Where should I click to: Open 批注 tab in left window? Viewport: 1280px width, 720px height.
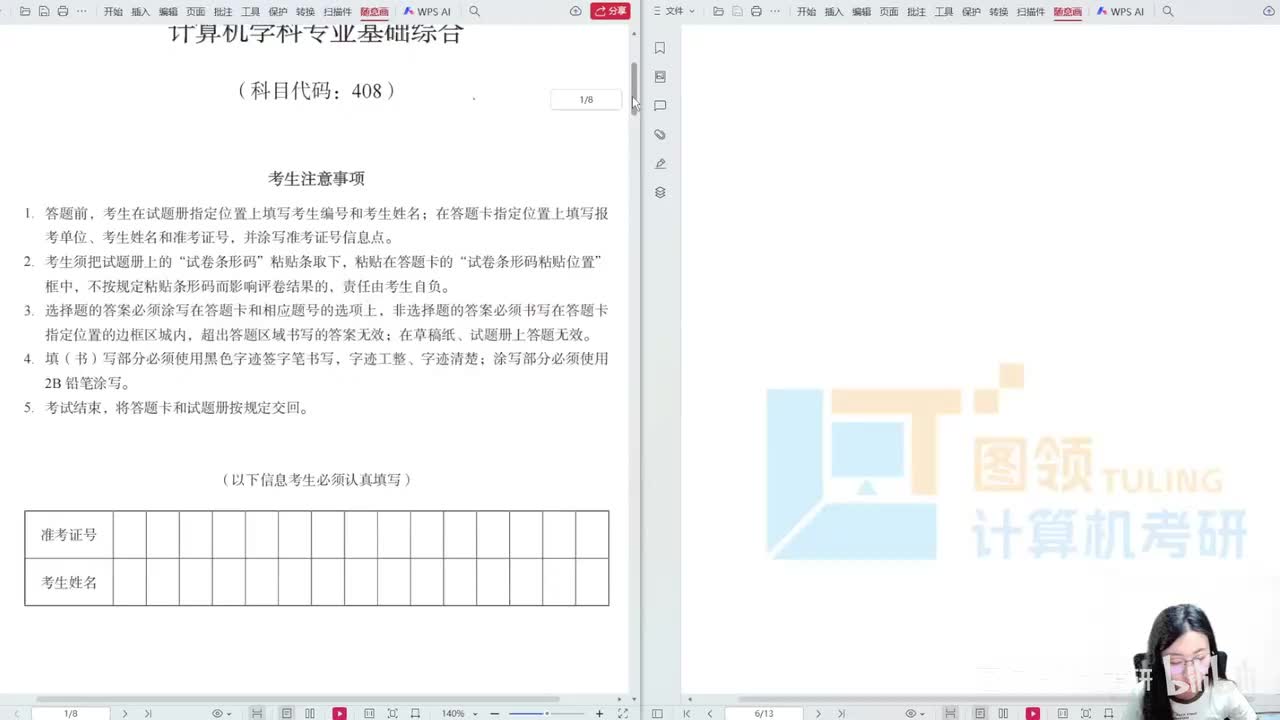click(223, 12)
